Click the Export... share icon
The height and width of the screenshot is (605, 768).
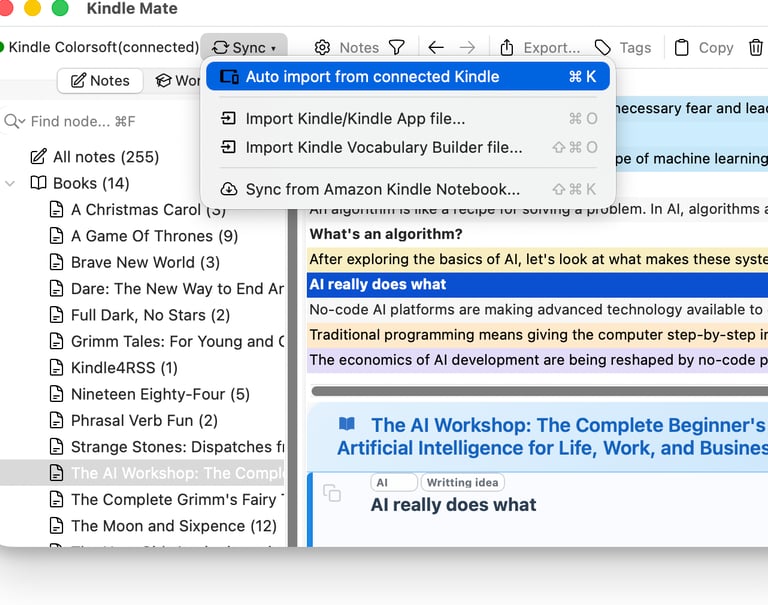[x=507, y=48]
